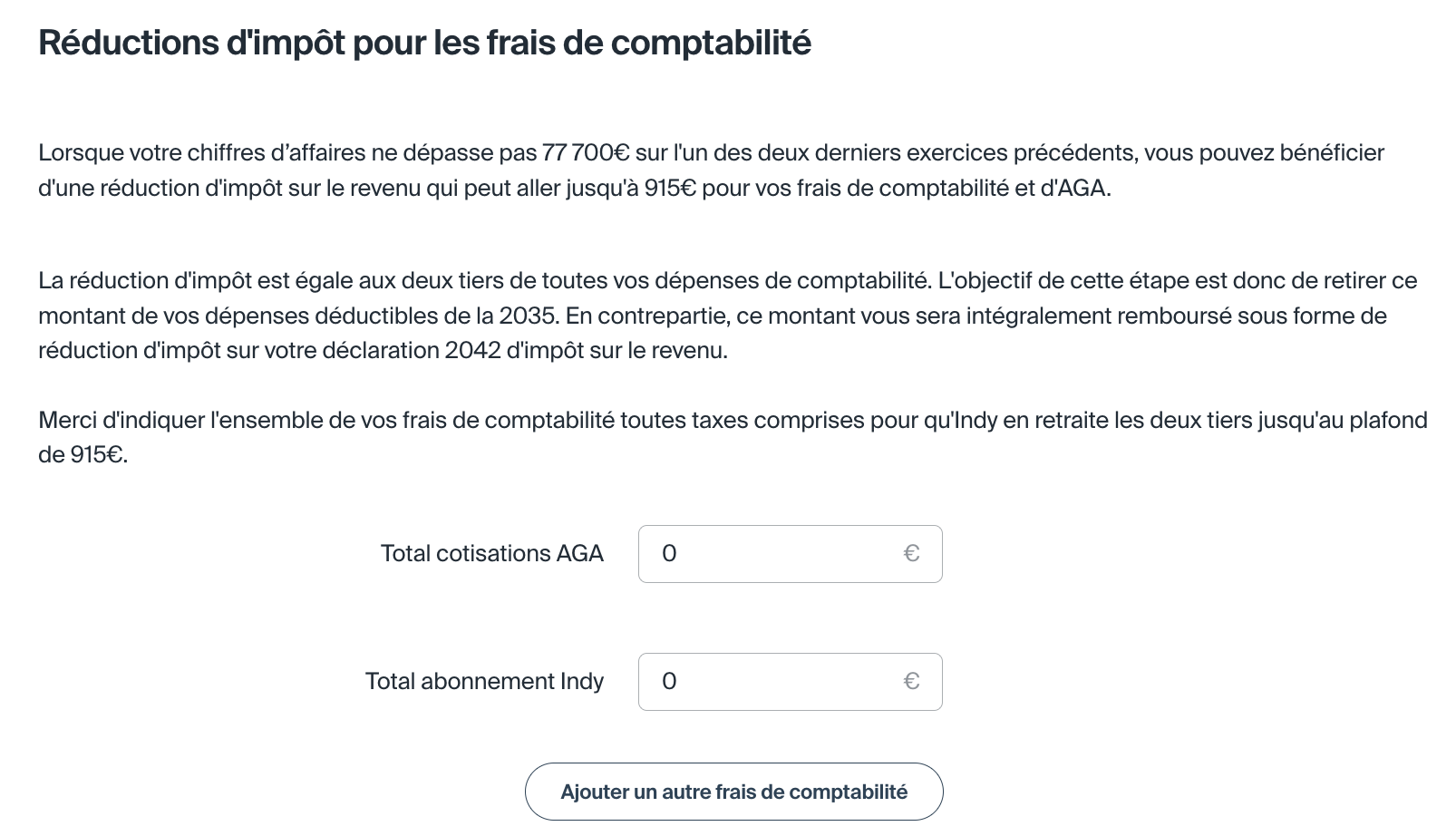Viewport: 1456px width, 836px height.
Task: Click the Total cotisations AGA input field
Action: click(780, 554)
